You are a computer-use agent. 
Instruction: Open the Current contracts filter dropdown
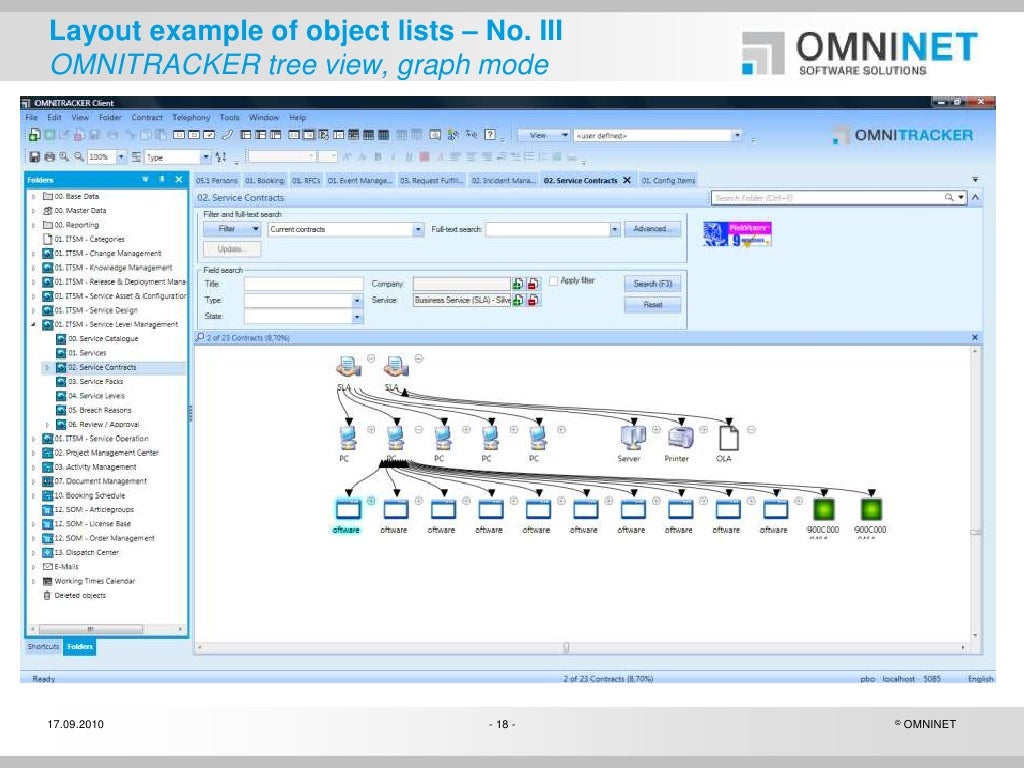[418, 229]
